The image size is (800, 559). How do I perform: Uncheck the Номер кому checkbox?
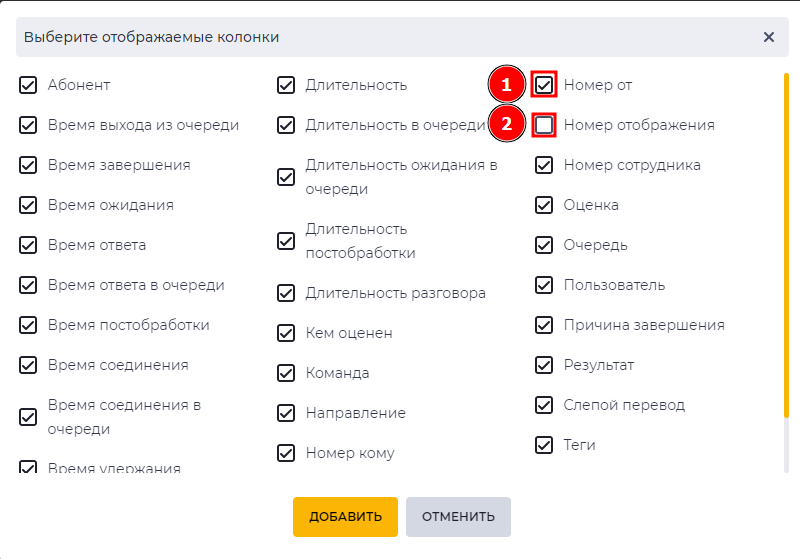286,453
